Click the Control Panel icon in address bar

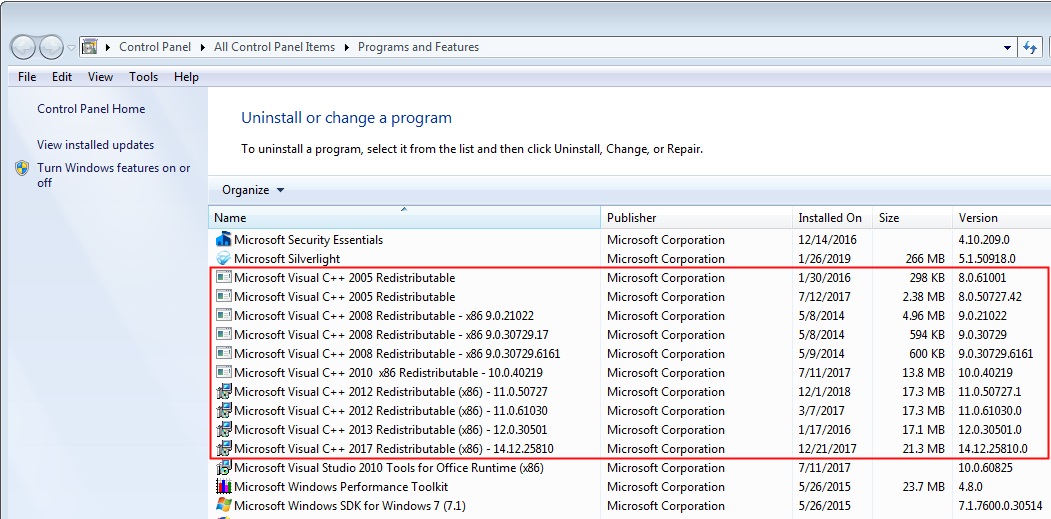89,47
